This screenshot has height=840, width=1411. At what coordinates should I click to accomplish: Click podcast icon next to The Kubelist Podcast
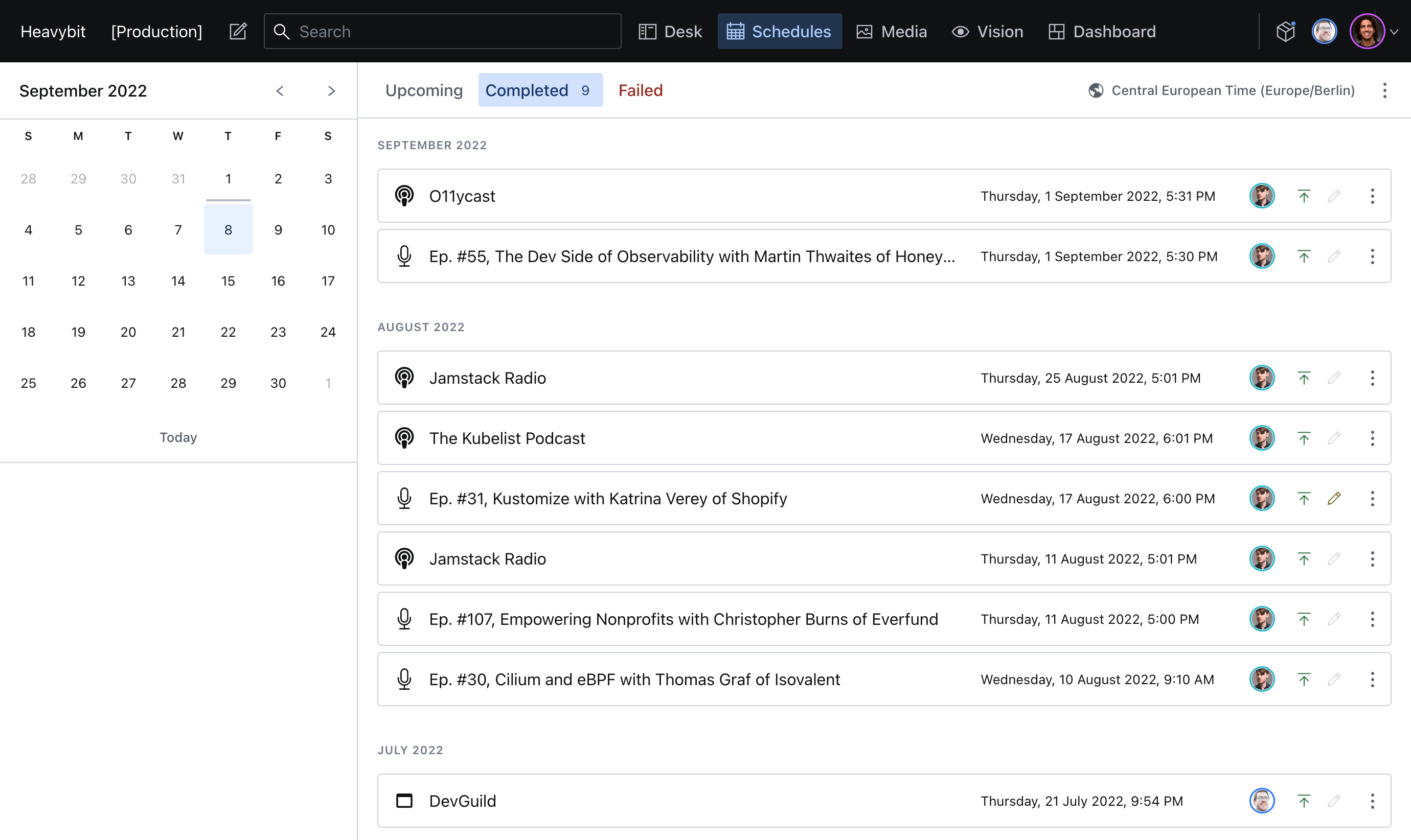click(404, 438)
